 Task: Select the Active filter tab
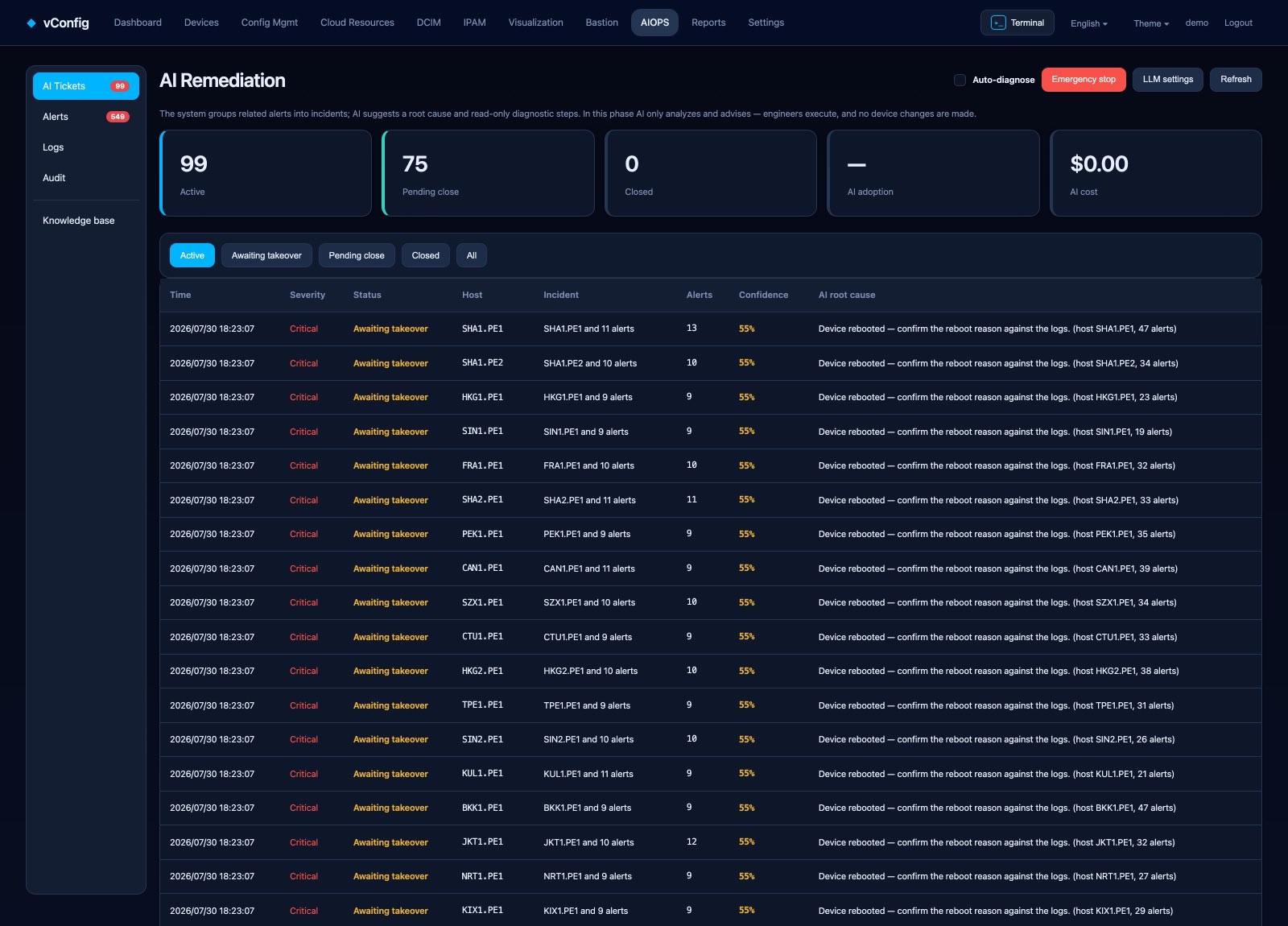pyautogui.click(x=192, y=255)
